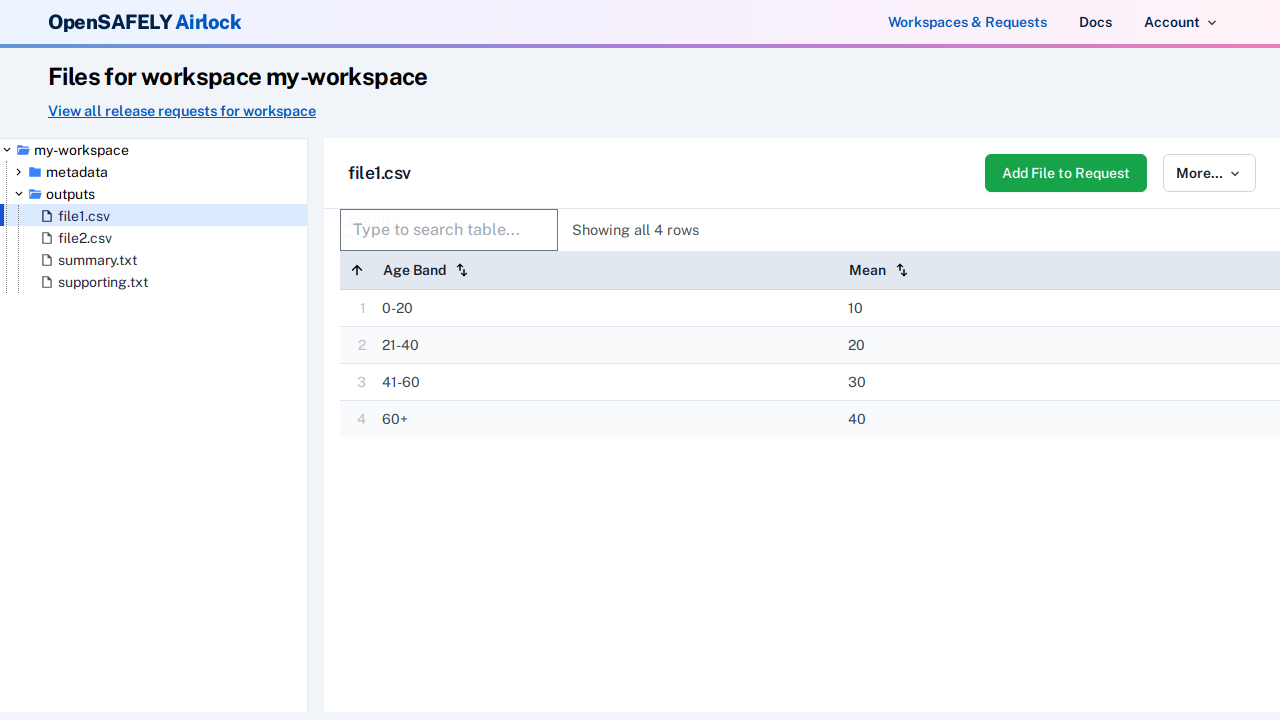Go to Workspaces & Requests
Viewport: 1280px width, 720px height.
click(967, 22)
